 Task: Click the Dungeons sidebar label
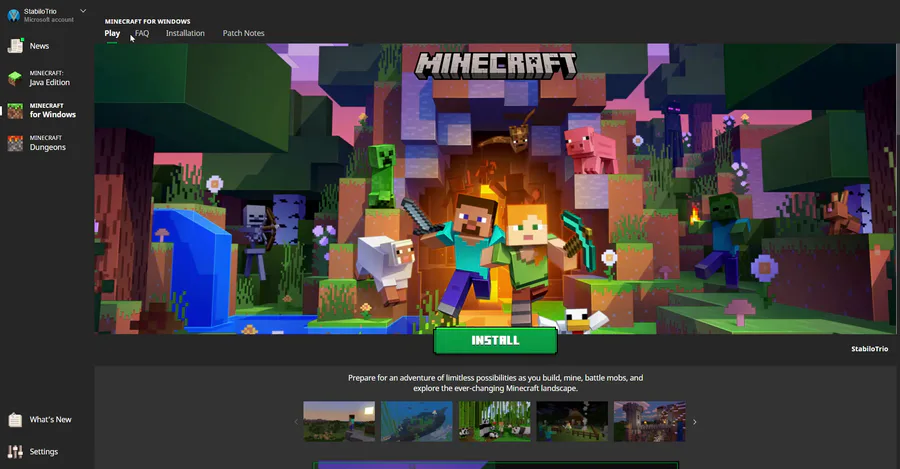click(48, 148)
